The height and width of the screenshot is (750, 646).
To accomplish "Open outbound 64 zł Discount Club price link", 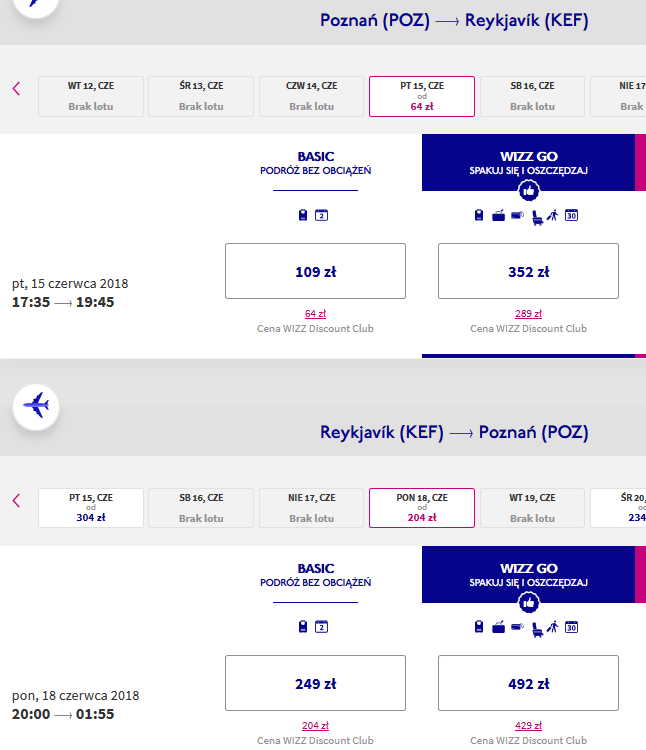I will point(315,314).
